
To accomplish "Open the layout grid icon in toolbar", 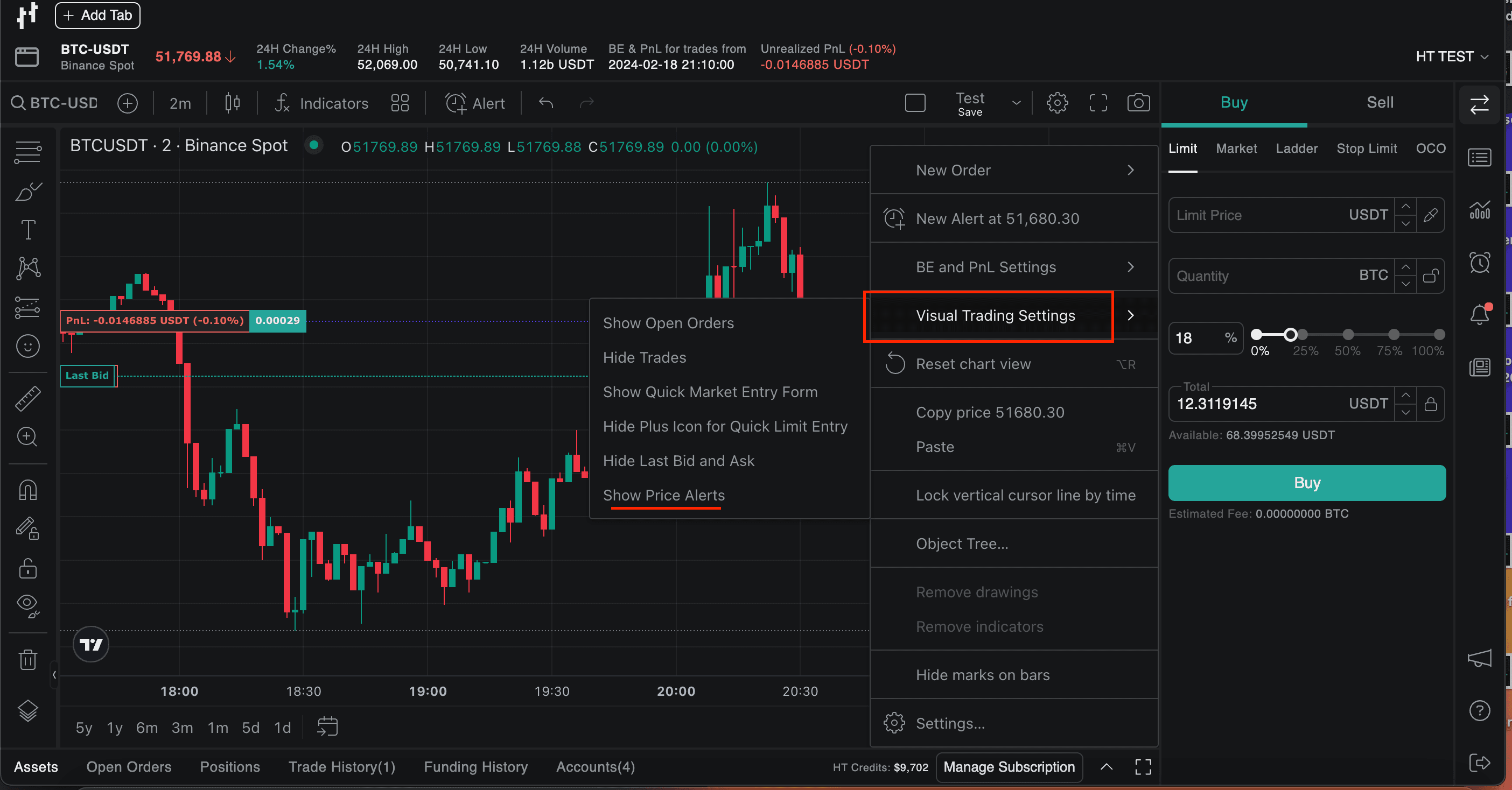I will pyautogui.click(x=400, y=103).
